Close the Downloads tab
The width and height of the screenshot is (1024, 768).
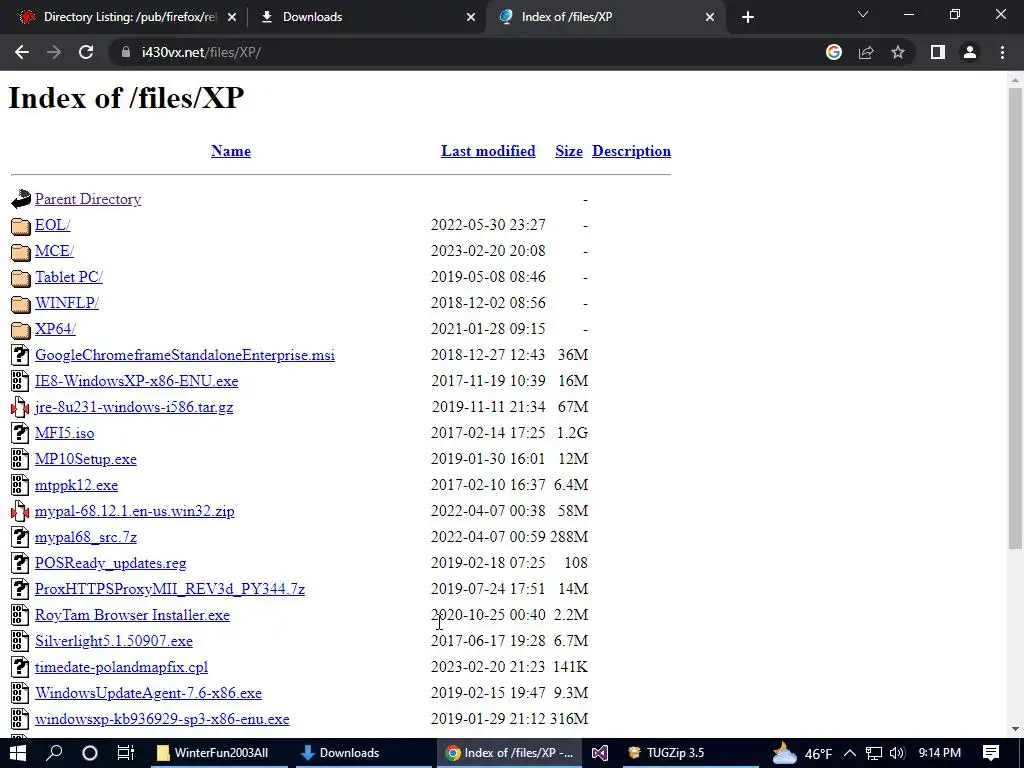click(471, 17)
